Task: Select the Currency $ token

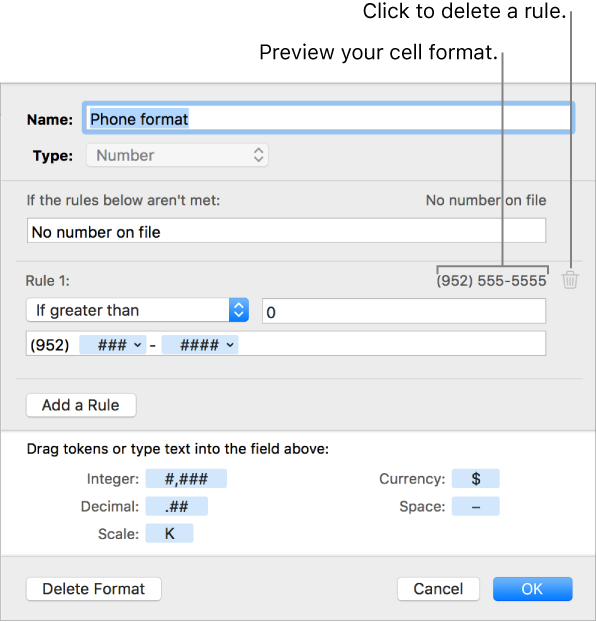Action: pyautogui.click(x=476, y=479)
